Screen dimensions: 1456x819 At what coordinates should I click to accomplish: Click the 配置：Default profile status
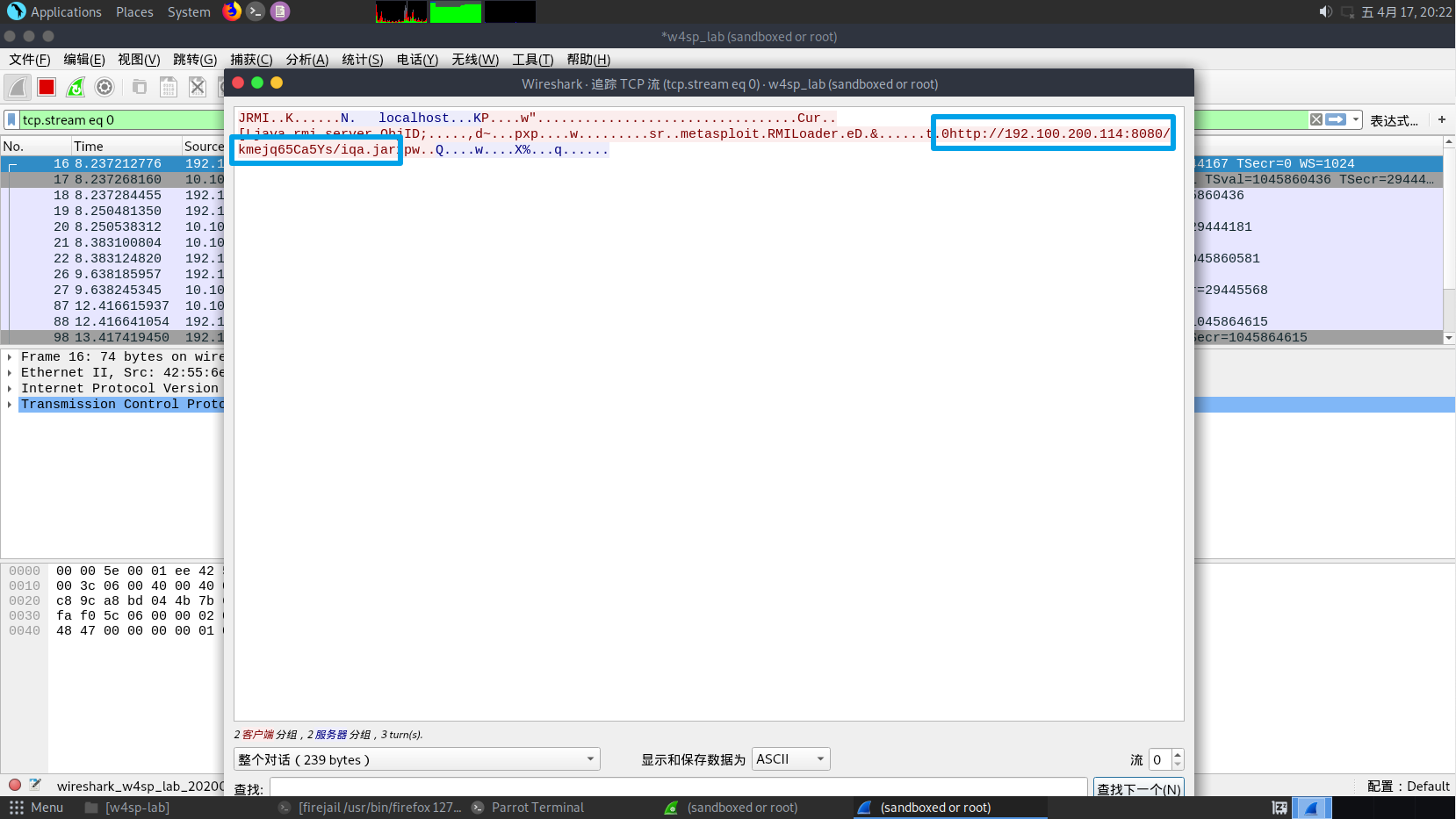(1408, 786)
